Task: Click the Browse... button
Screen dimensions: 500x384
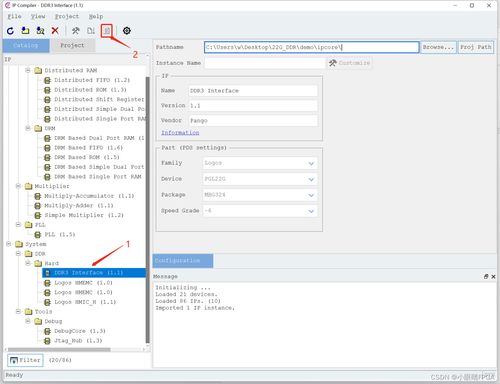Action: click(438, 47)
